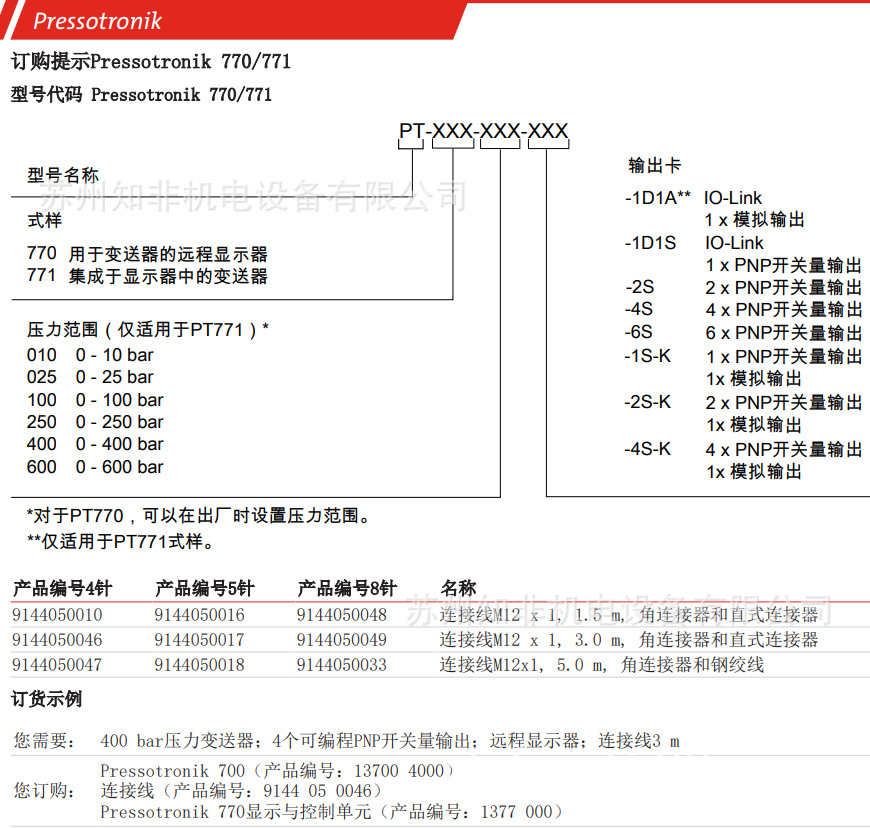
Task: Click the 型号名称 label
Action: [63, 175]
